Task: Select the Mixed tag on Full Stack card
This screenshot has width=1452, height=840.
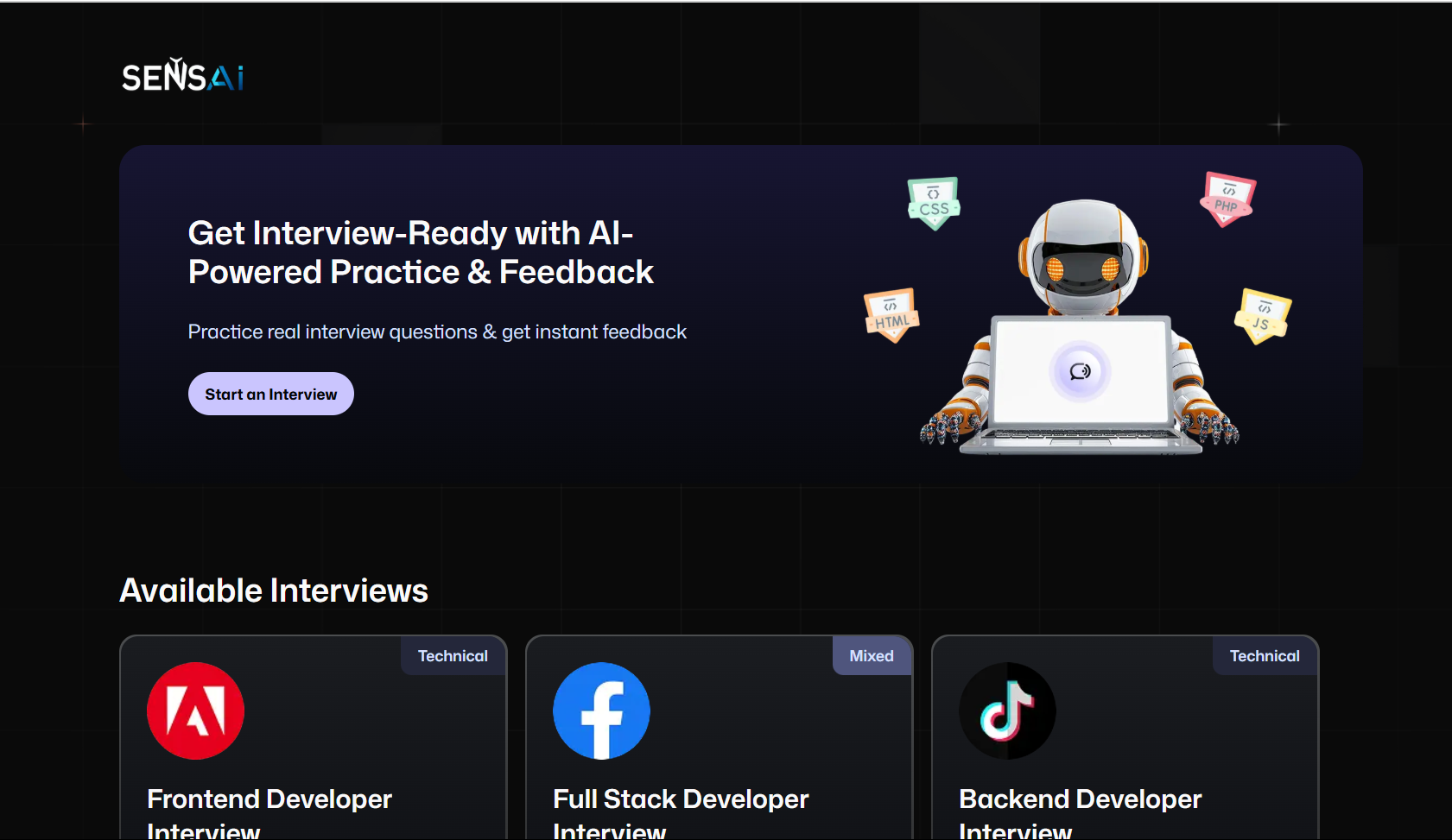Action: pyautogui.click(x=872, y=656)
